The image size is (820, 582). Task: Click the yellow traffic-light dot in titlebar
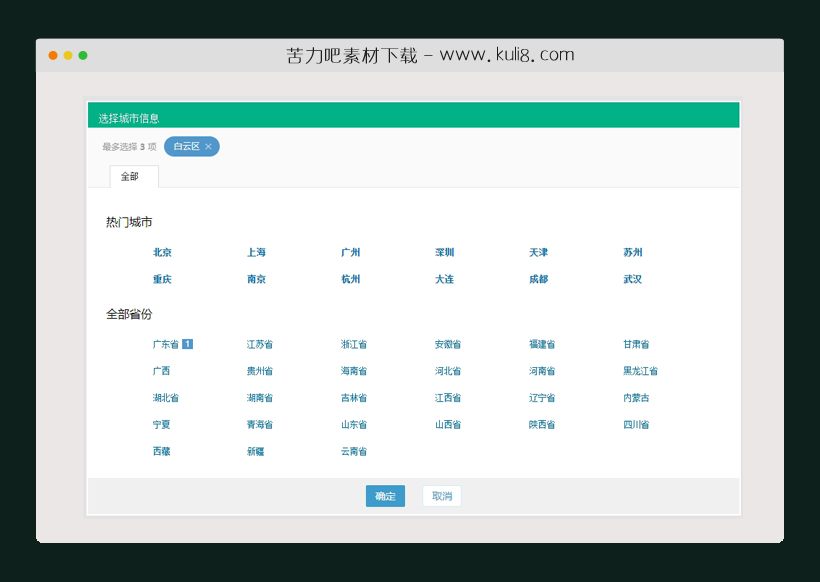(67, 53)
